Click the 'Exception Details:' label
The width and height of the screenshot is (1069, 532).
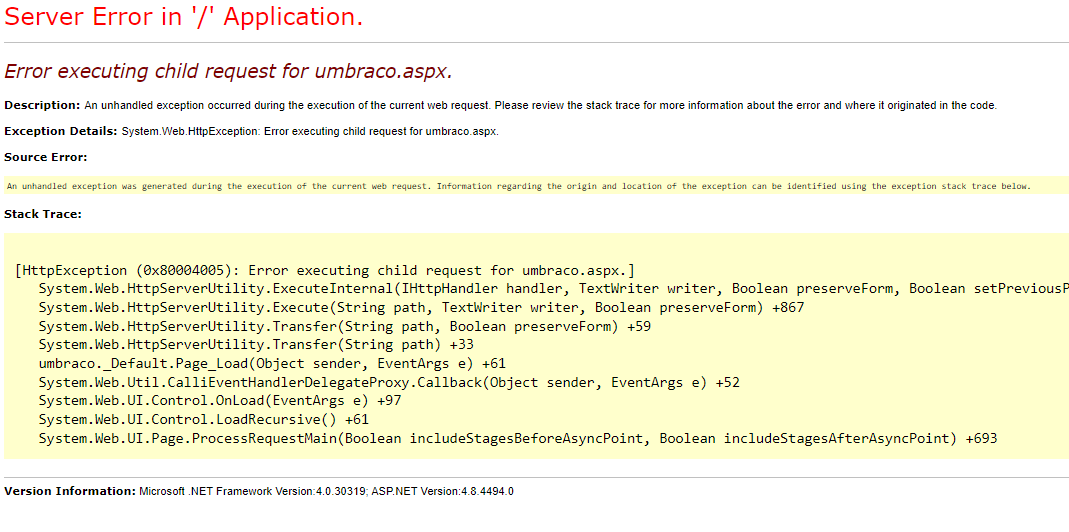click(x=61, y=132)
